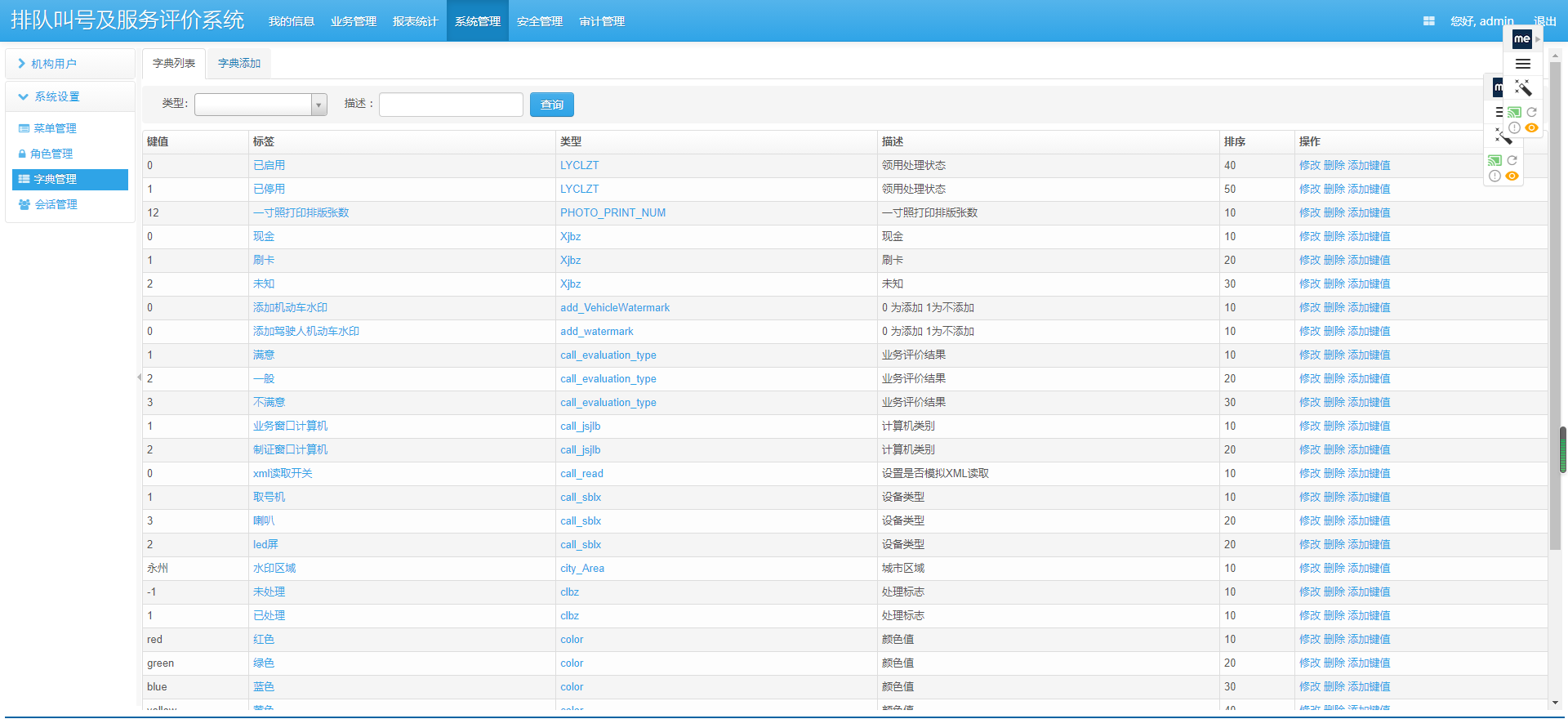The image size is (1568, 719).
Task: Click the 'me' logo on the upper floating widget
Action: pyautogui.click(x=1522, y=38)
